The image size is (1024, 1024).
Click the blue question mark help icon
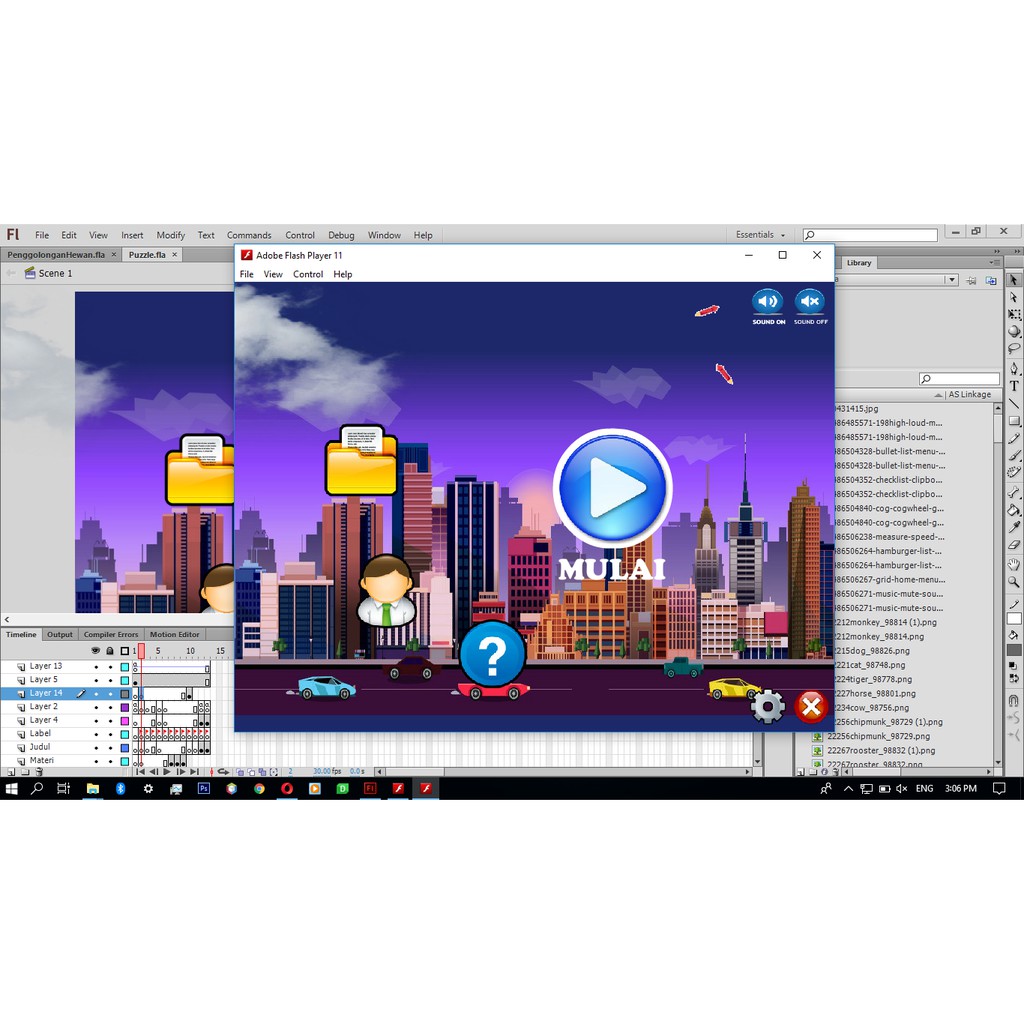click(x=492, y=655)
